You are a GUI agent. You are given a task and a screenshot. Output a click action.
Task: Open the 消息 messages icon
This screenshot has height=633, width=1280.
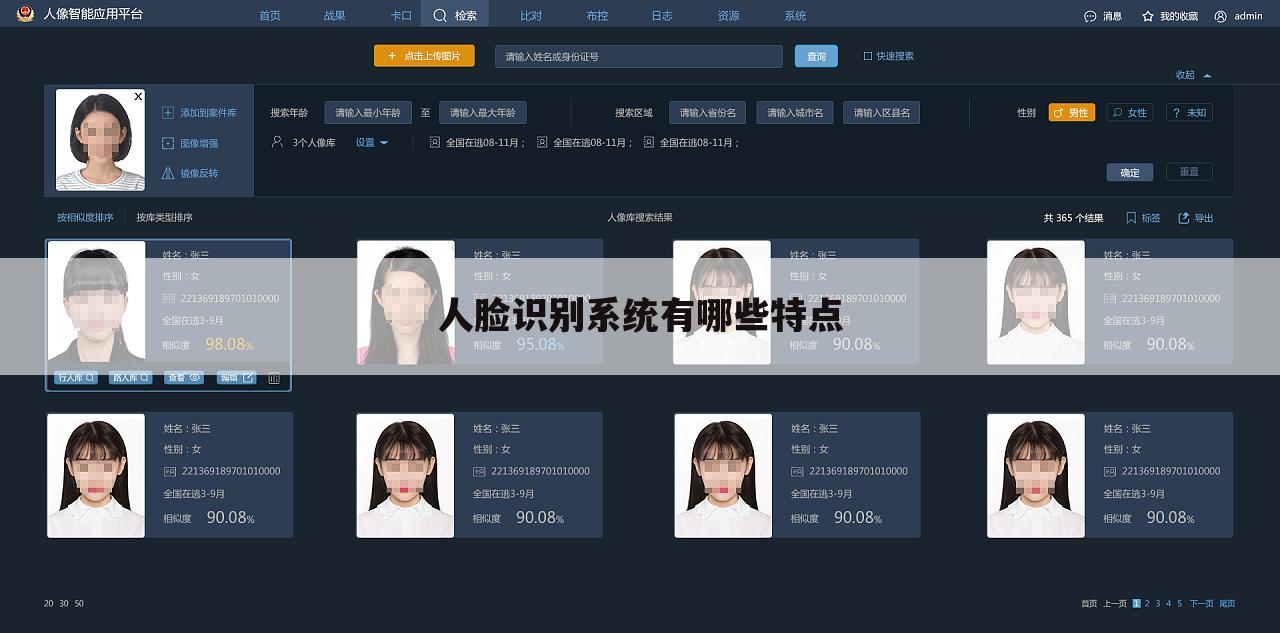[x=1090, y=16]
